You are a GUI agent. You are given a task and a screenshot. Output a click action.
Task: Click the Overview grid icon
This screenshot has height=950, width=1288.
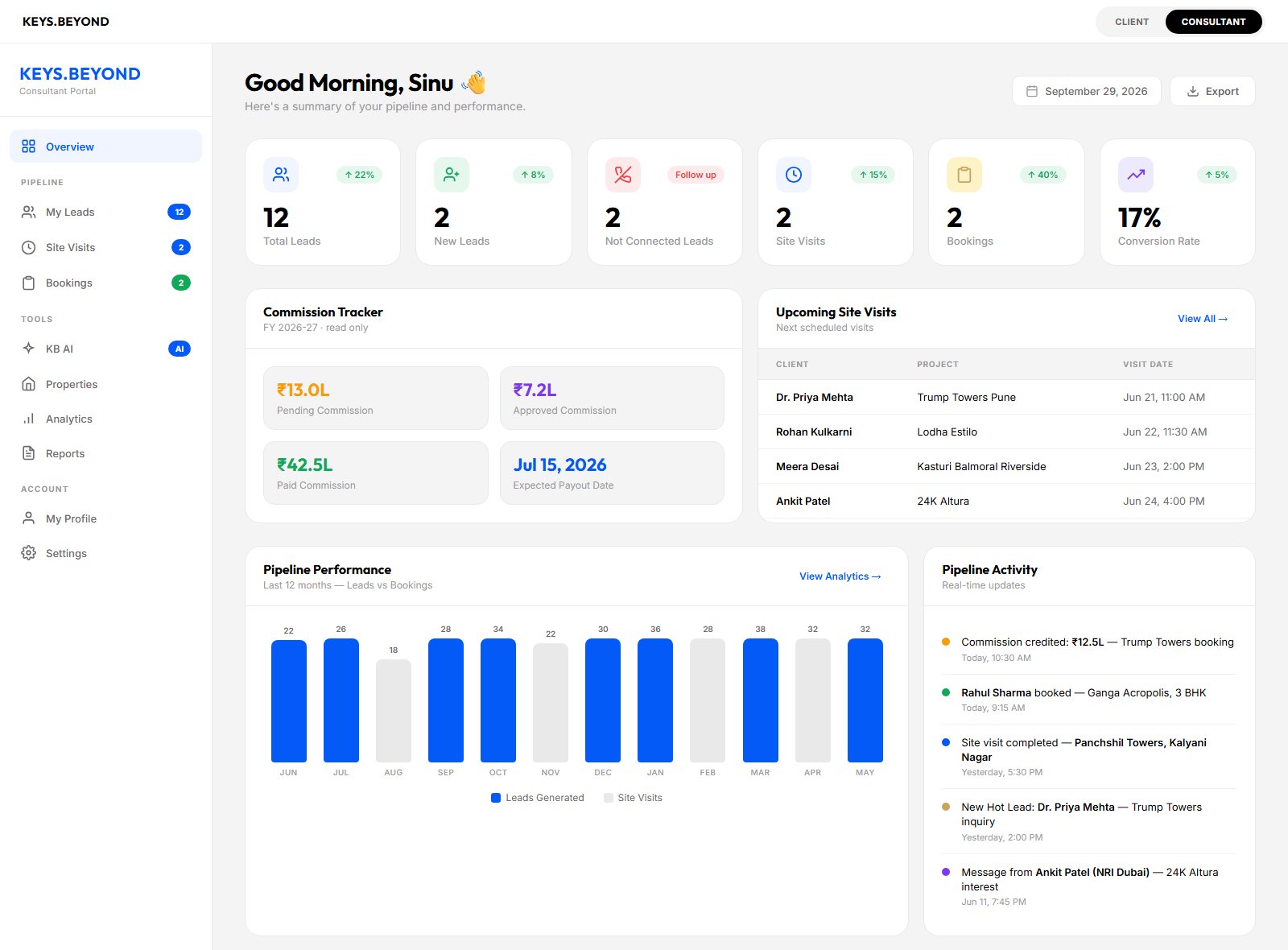[28, 147]
